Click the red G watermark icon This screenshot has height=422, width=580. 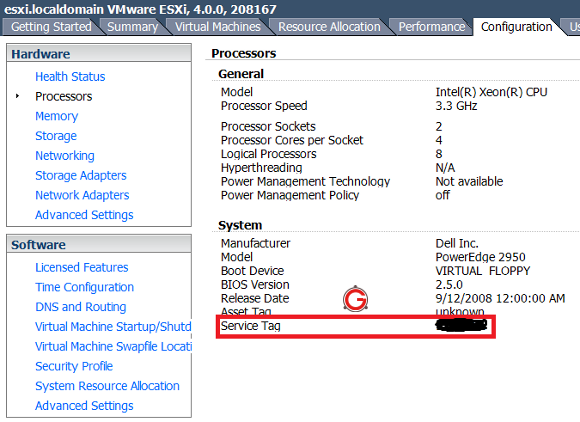pyautogui.click(x=355, y=299)
